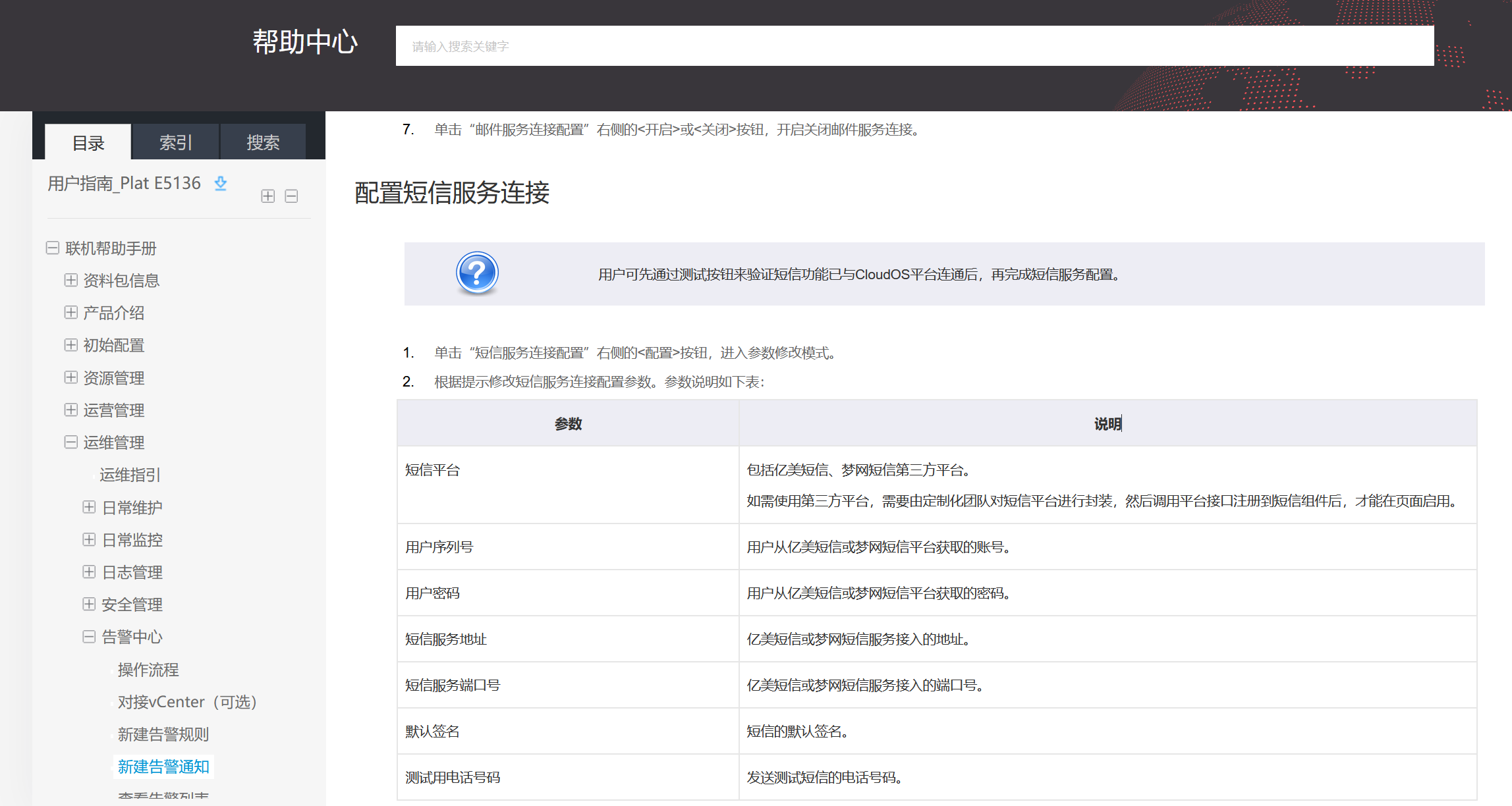
Task: Collapse the 运维管理 tree node
Action: click(71, 443)
